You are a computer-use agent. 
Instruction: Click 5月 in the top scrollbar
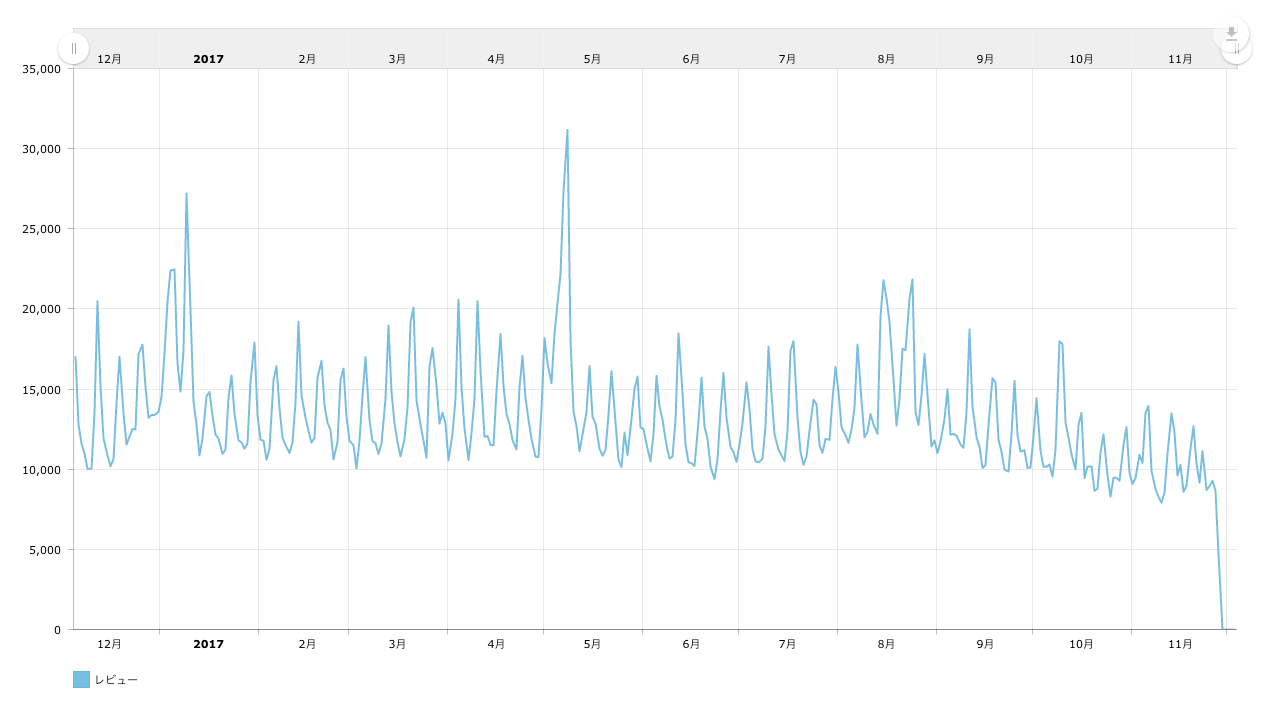point(593,59)
